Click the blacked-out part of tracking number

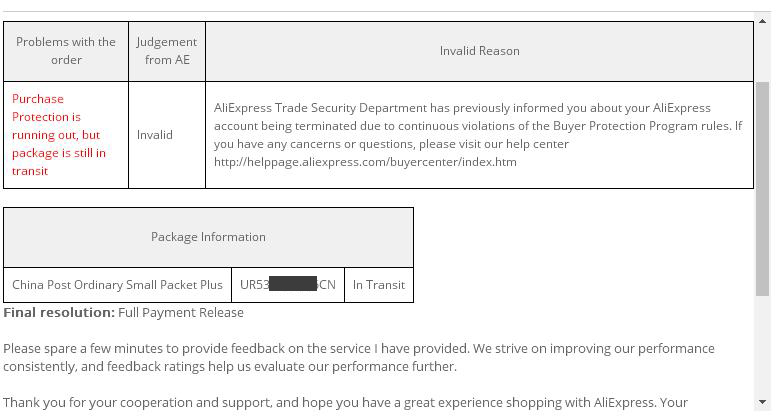click(293, 284)
